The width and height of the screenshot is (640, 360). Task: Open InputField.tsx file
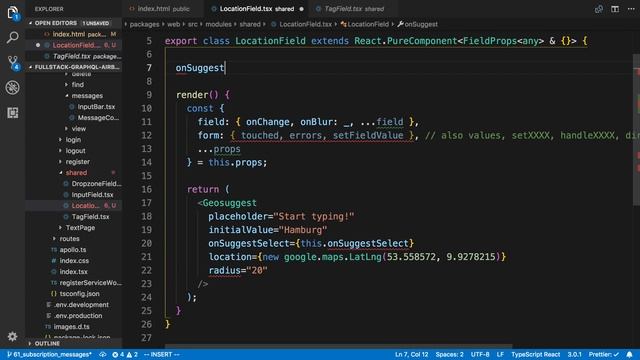click(92, 195)
